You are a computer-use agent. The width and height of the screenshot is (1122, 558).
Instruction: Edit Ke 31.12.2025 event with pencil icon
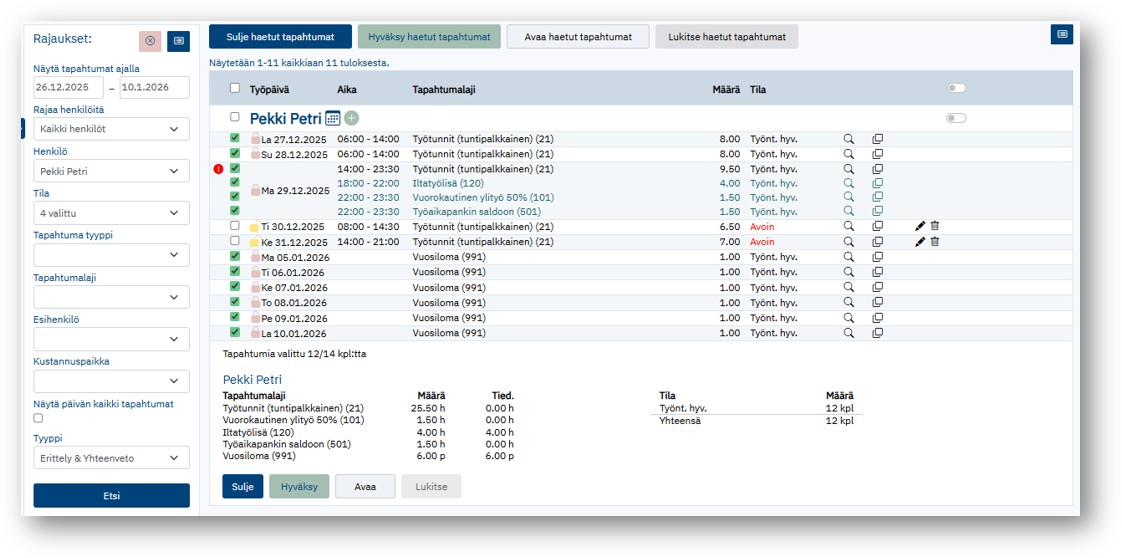pyautogui.click(x=920, y=242)
